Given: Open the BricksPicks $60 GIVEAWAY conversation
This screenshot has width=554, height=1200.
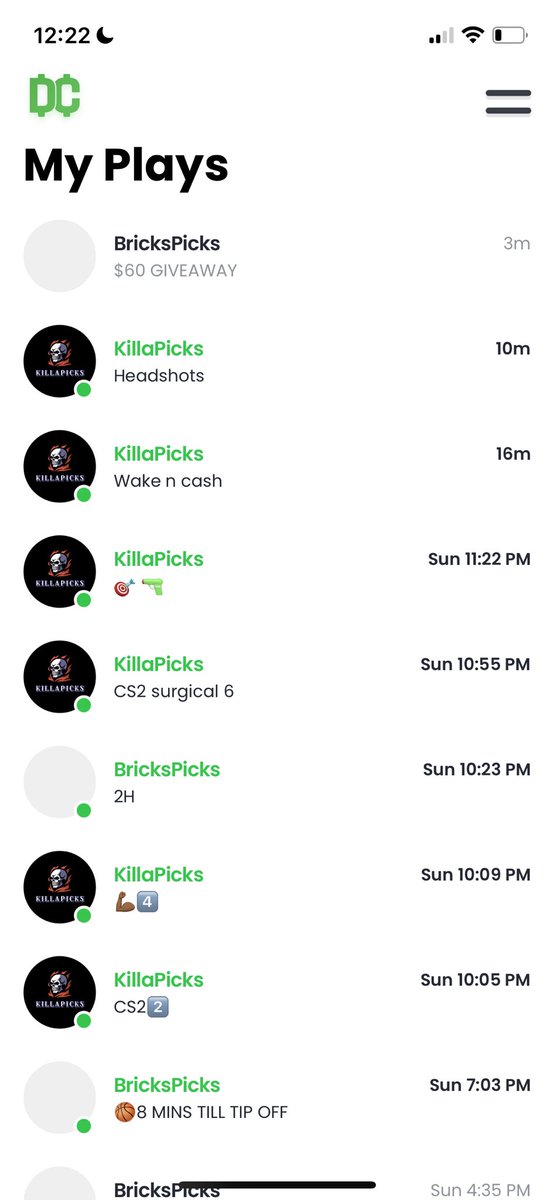Looking at the screenshot, I should 277,256.
